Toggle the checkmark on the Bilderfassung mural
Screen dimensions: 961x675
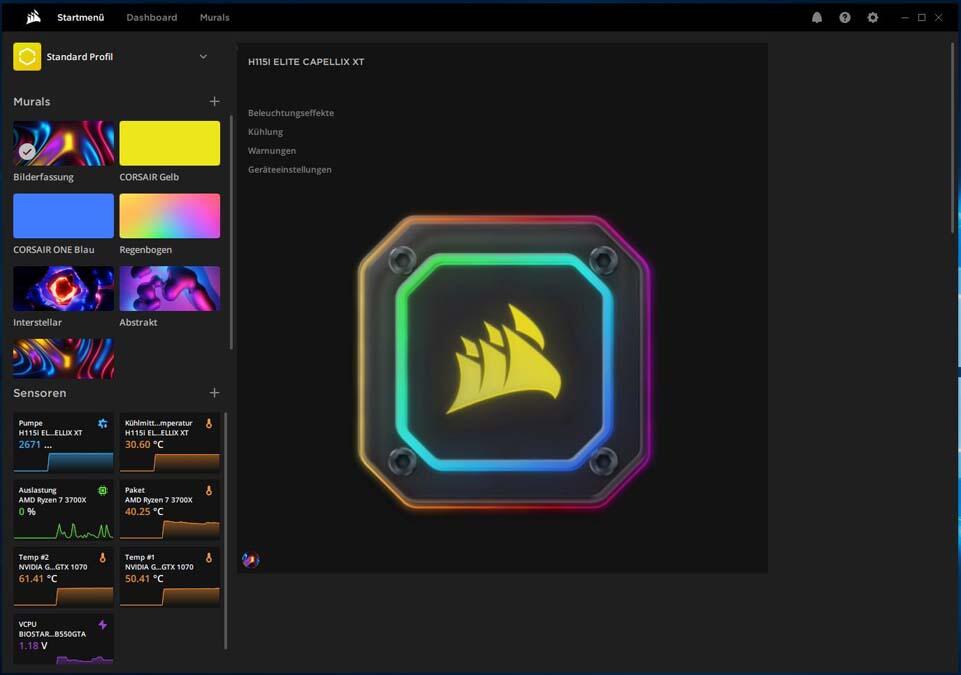(27, 151)
